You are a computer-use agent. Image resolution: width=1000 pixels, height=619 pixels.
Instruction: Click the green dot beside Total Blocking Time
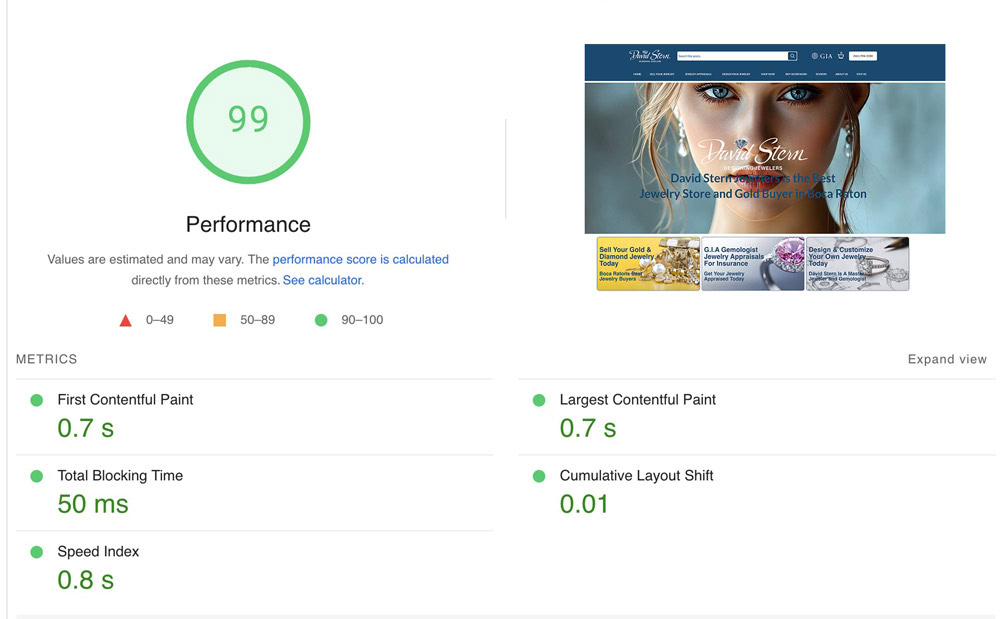click(x=36, y=475)
